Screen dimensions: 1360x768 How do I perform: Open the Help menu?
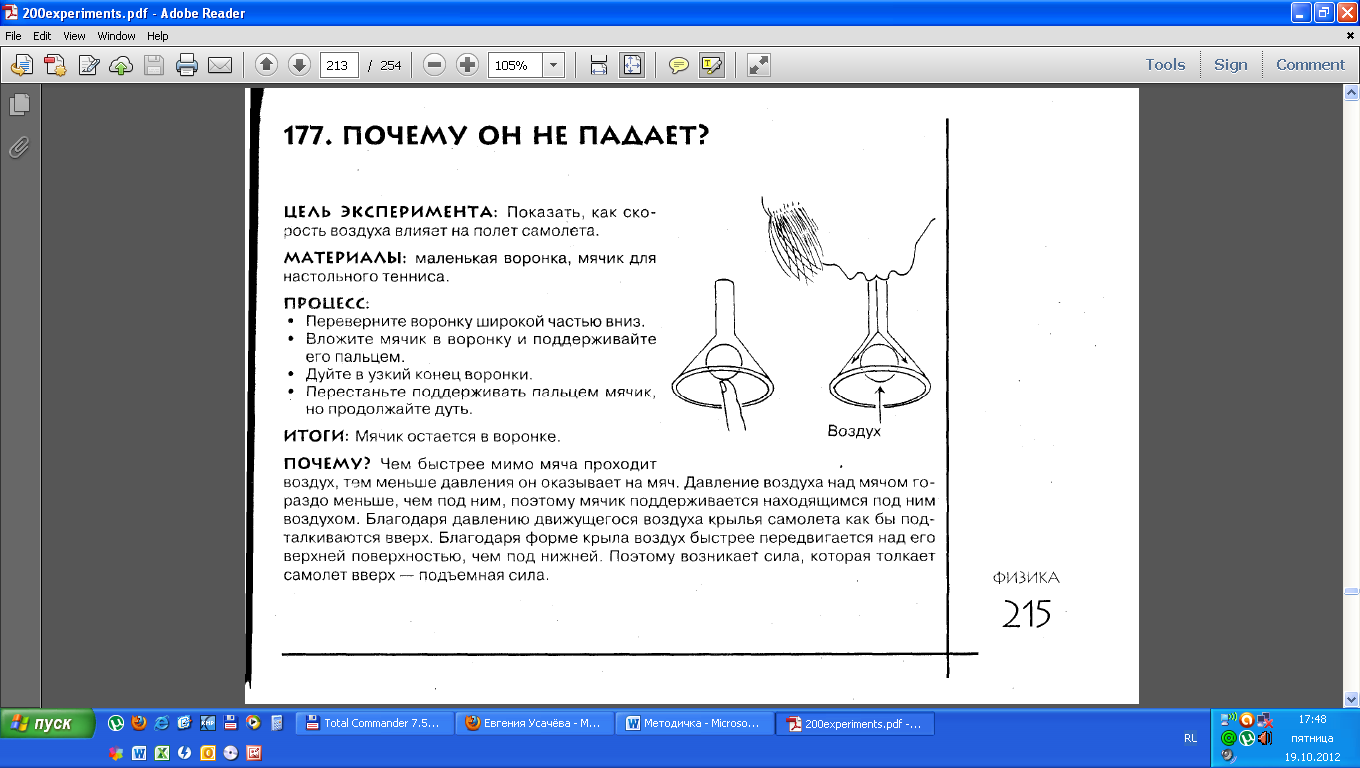click(158, 36)
